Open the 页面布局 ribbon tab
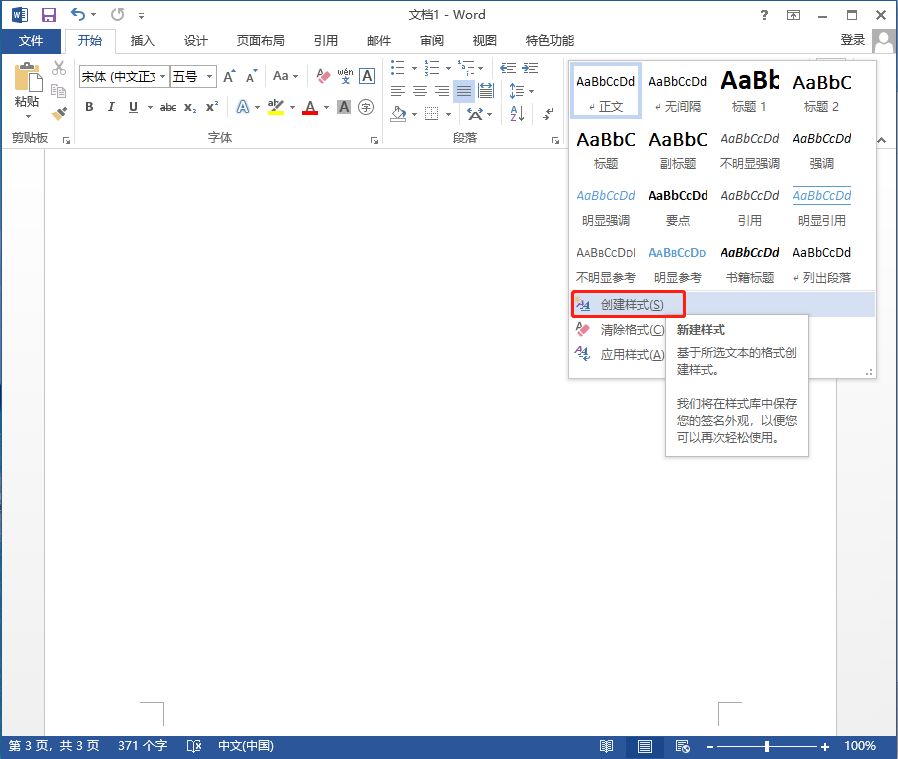 [260, 41]
